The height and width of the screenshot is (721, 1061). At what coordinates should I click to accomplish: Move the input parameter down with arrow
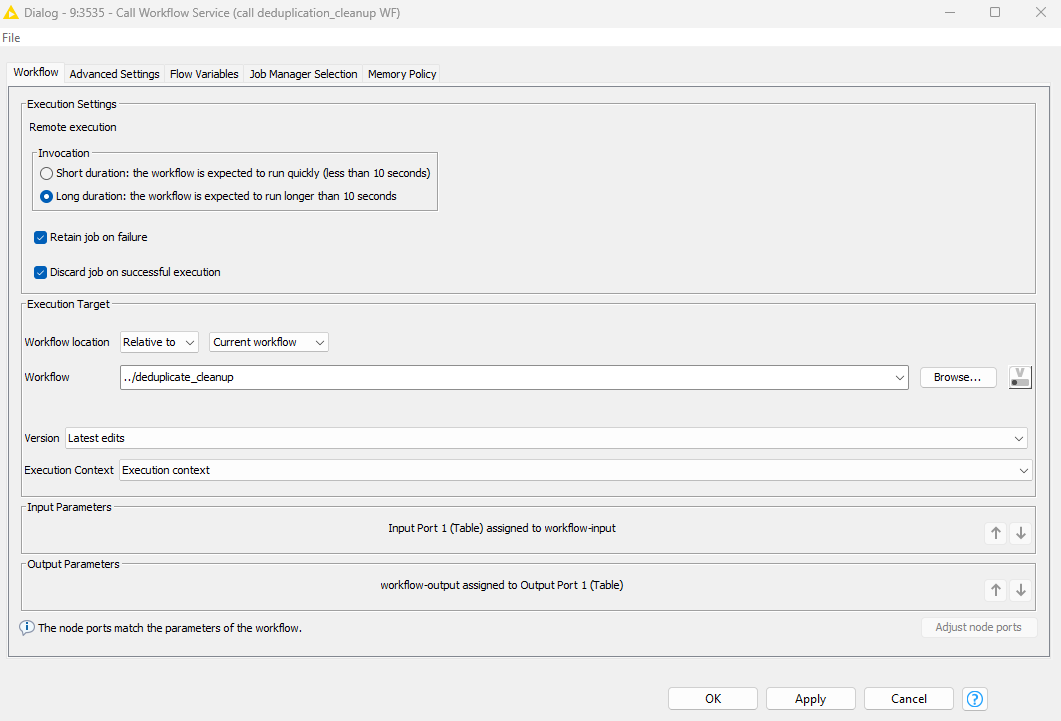pyautogui.click(x=1020, y=533)
